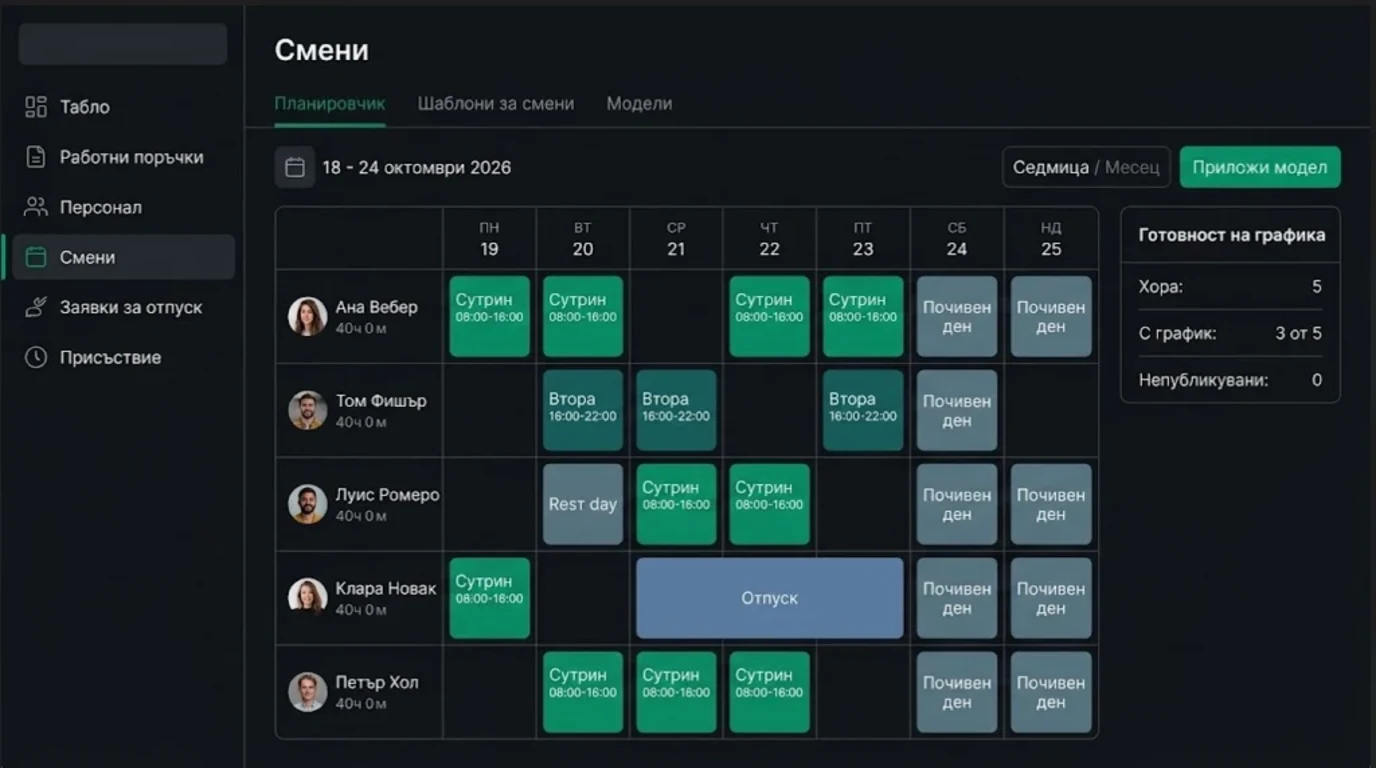Select Луис Ромеро's avatar

(x=307, y=504)
